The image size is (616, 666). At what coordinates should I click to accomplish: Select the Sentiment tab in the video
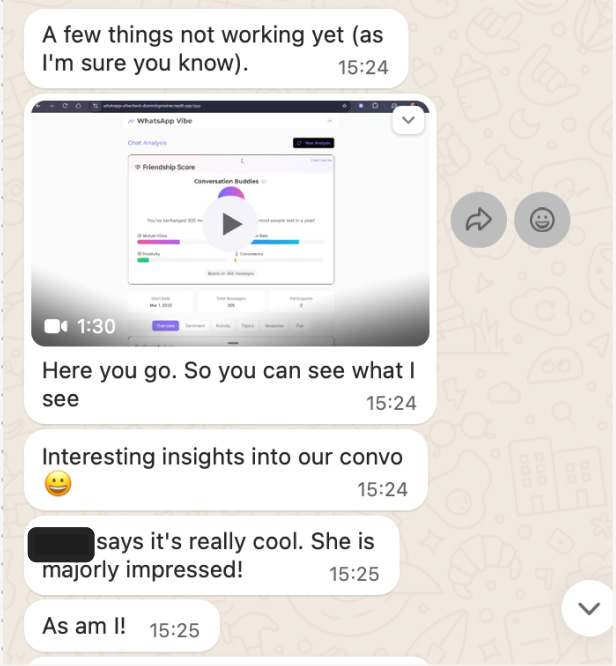coord(195,326)
